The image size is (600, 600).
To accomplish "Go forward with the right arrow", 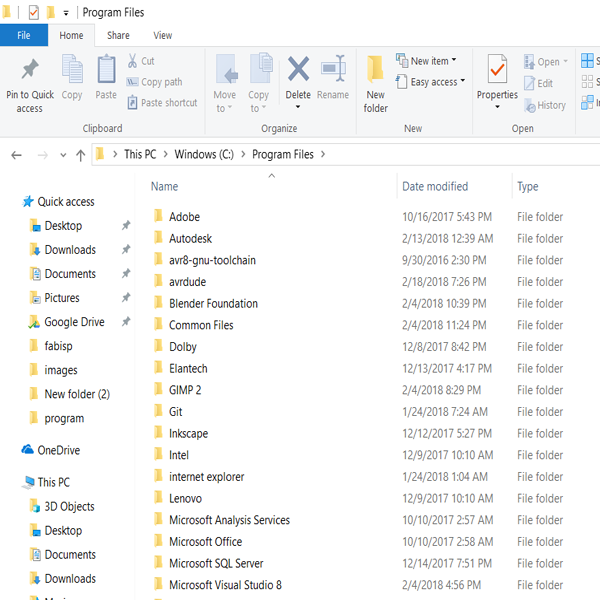I will tap(42, 155).
